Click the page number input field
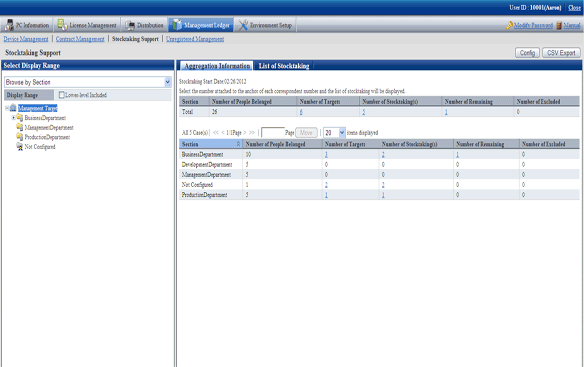 [273, 133]
